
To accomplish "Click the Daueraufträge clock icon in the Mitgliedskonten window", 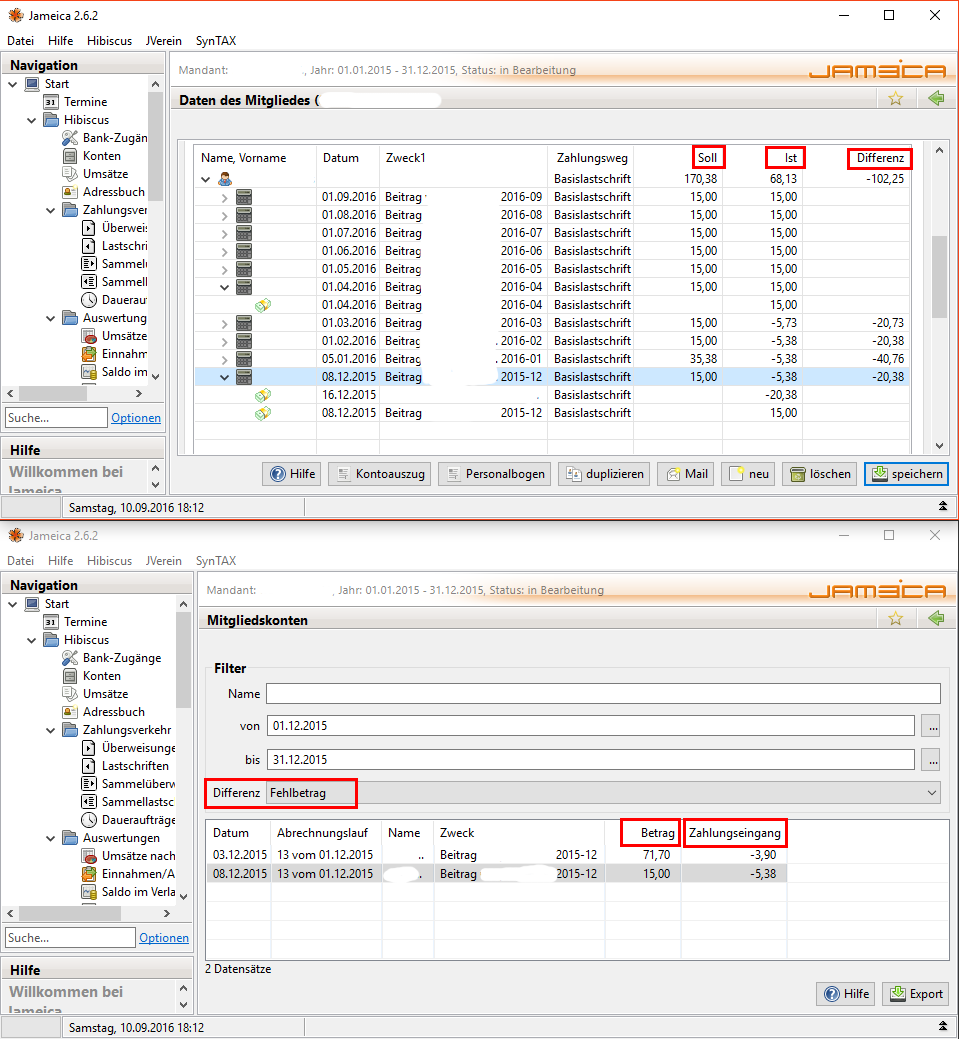I will 89,820.
